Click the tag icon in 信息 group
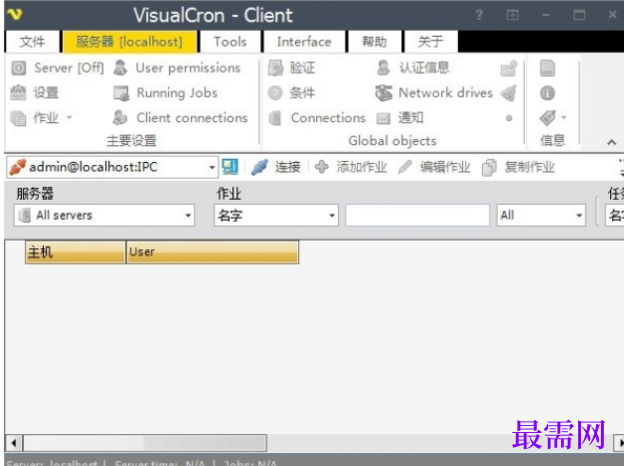The width and height of the screenshot is (624, 466). [x=548, y=118]
